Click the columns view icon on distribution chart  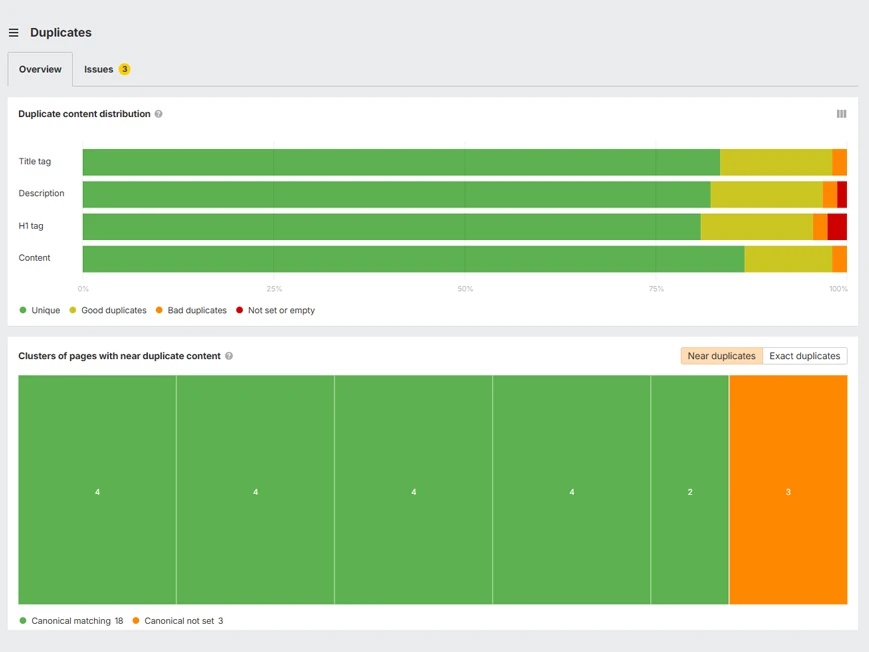(x=841, y=114)
